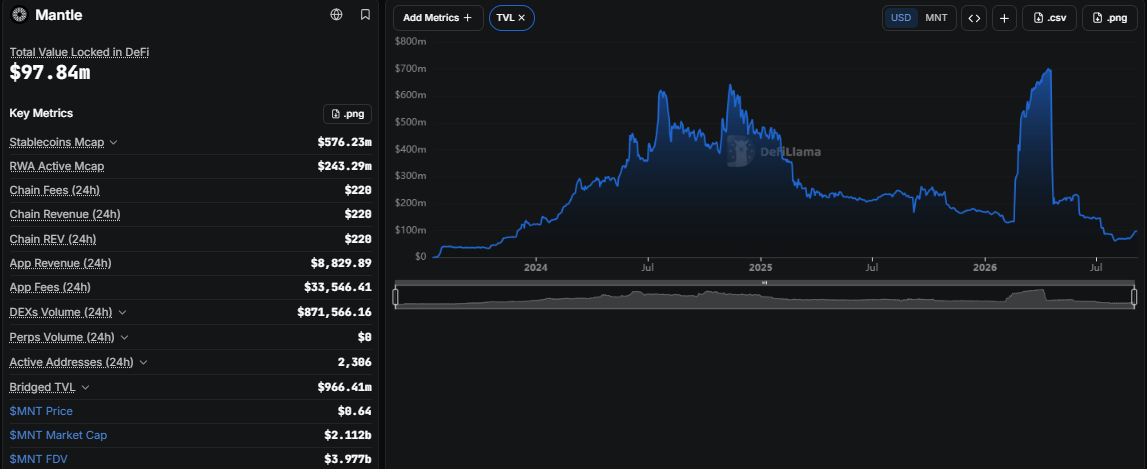This screenshot has width=1147, height=469.
Task: Click the App Fees (24h) label
Action: [50, 288]
